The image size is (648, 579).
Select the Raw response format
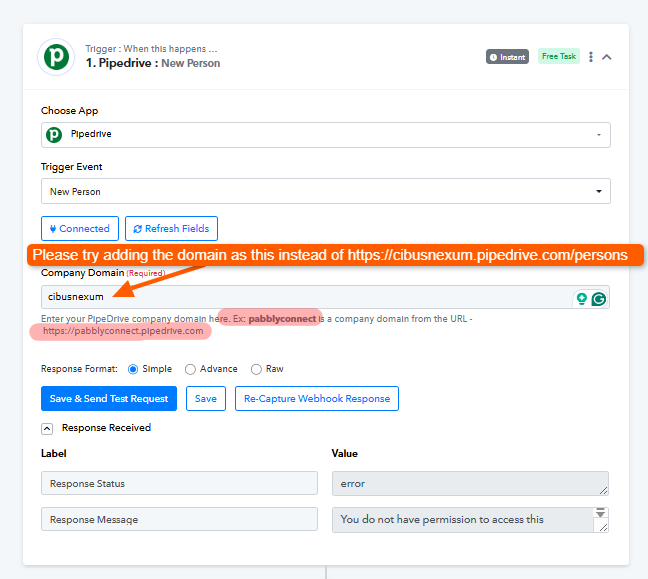pos(256,369)
